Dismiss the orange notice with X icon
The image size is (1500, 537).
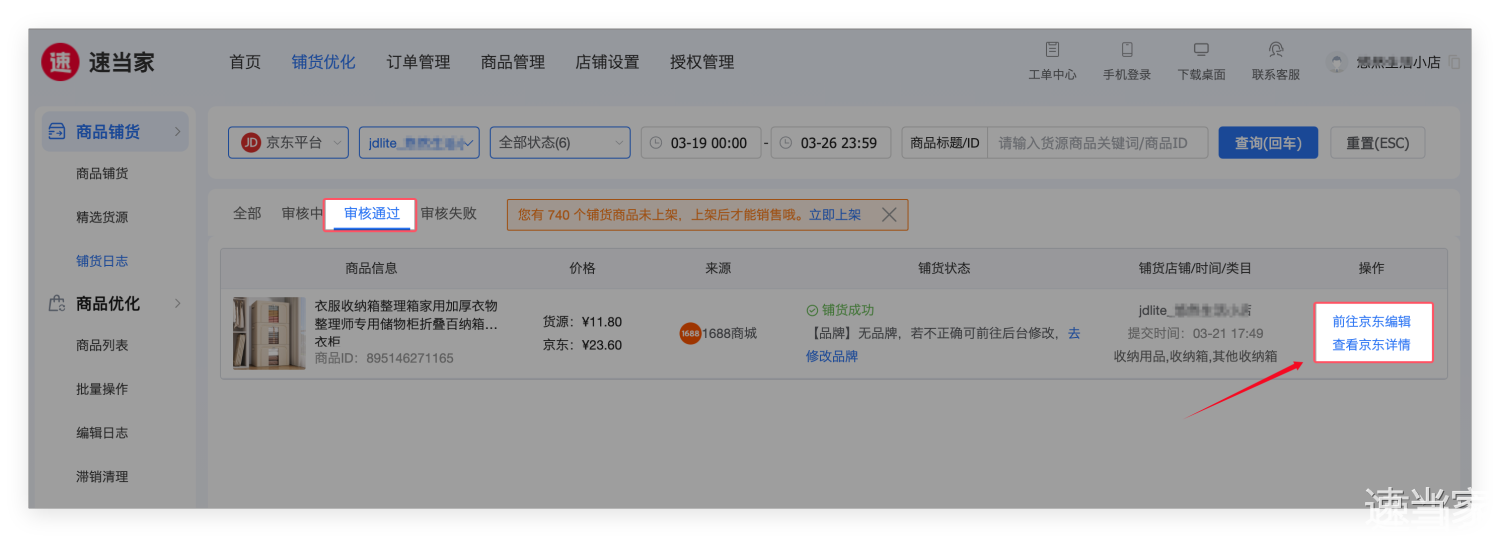pyautogui.click(x=888, y=214)
